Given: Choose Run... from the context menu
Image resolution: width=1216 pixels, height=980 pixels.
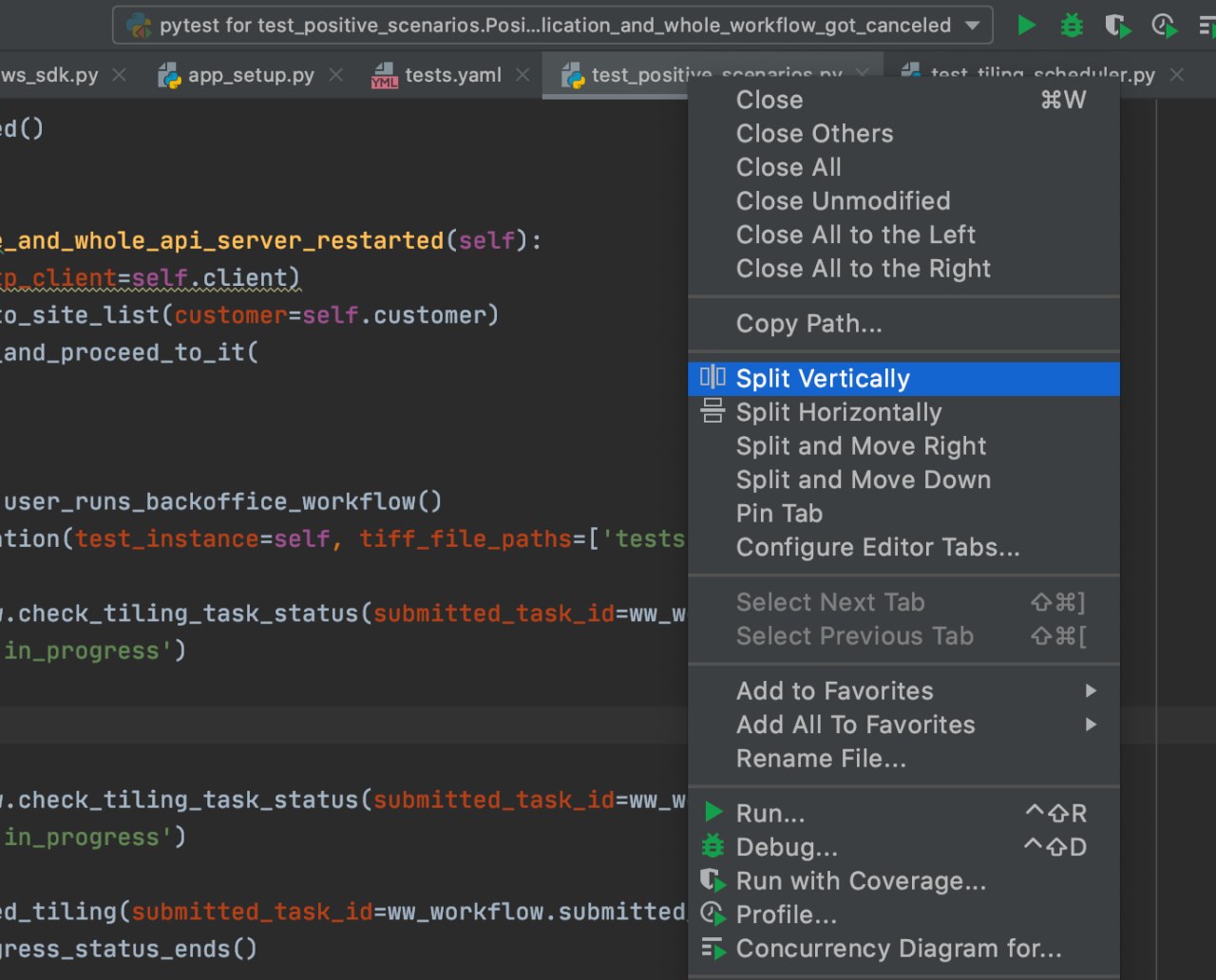Looking at the screenshot, I should [903, 814].
